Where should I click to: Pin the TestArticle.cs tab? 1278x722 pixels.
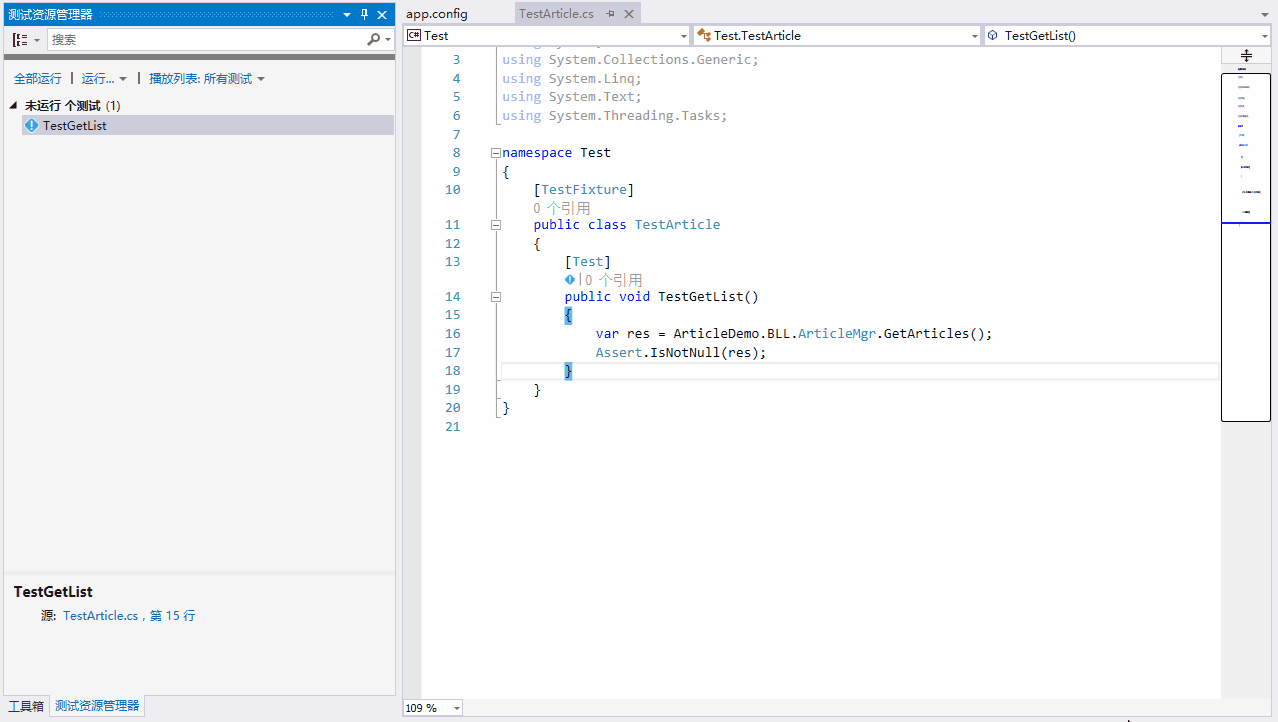(x=611, y=14)
